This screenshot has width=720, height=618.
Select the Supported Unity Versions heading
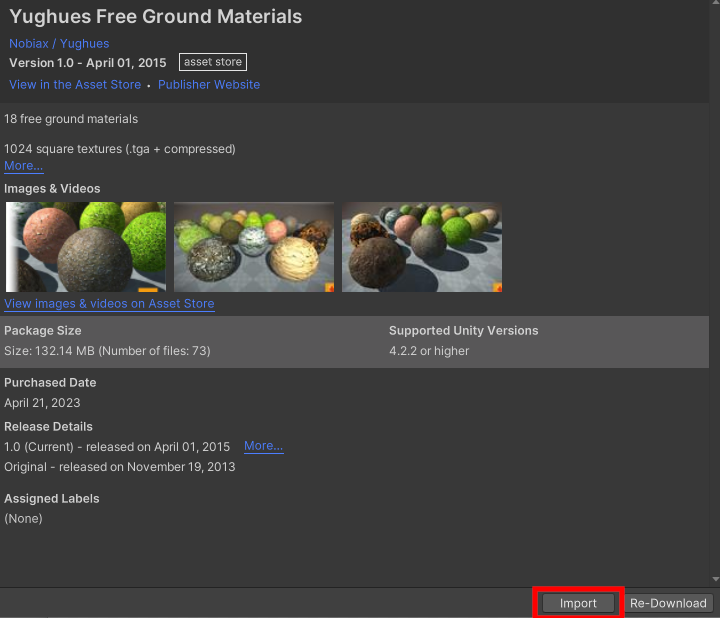tap(464, 331)
